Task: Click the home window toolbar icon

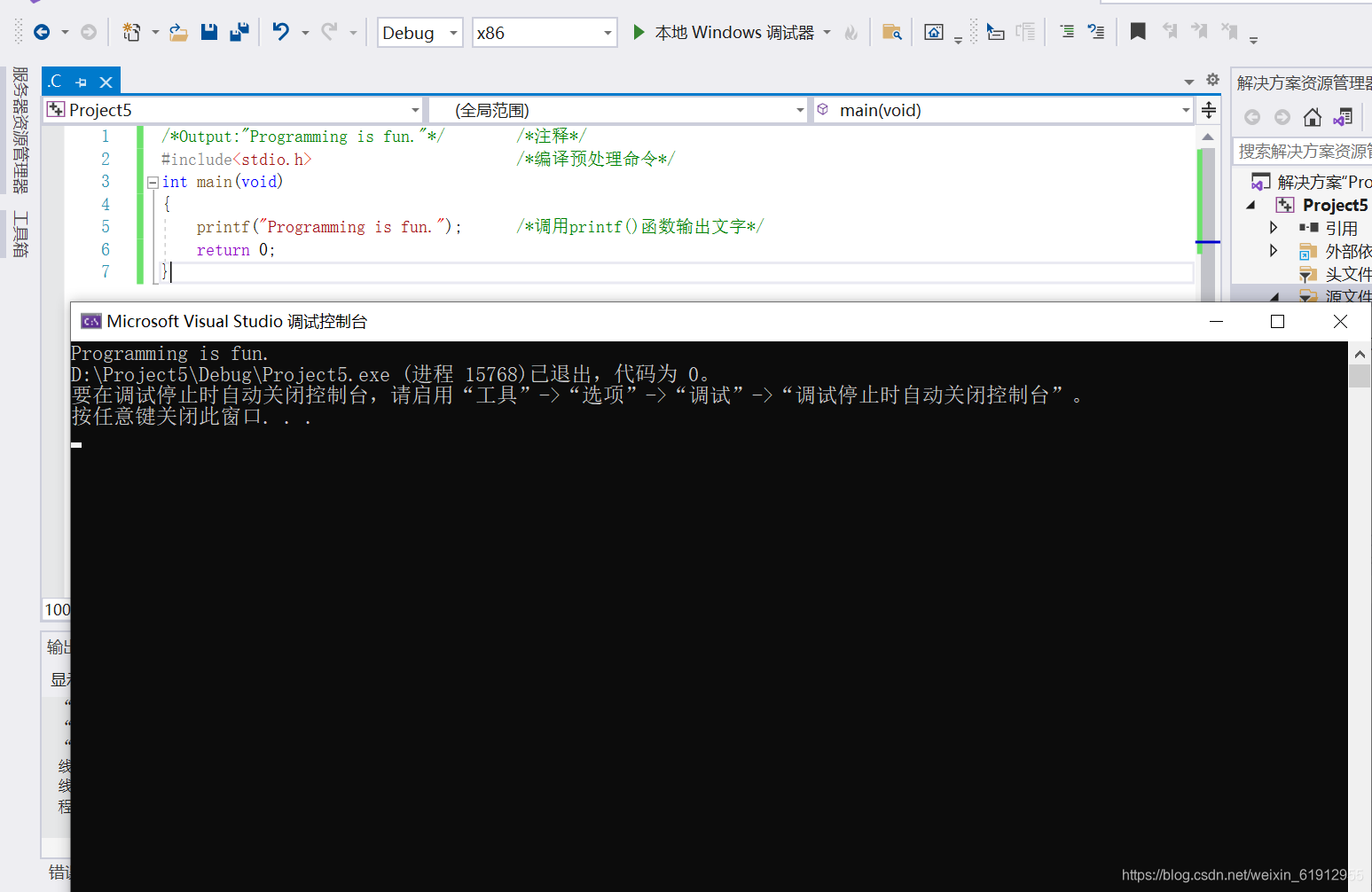Action: (x=934, y=33)
